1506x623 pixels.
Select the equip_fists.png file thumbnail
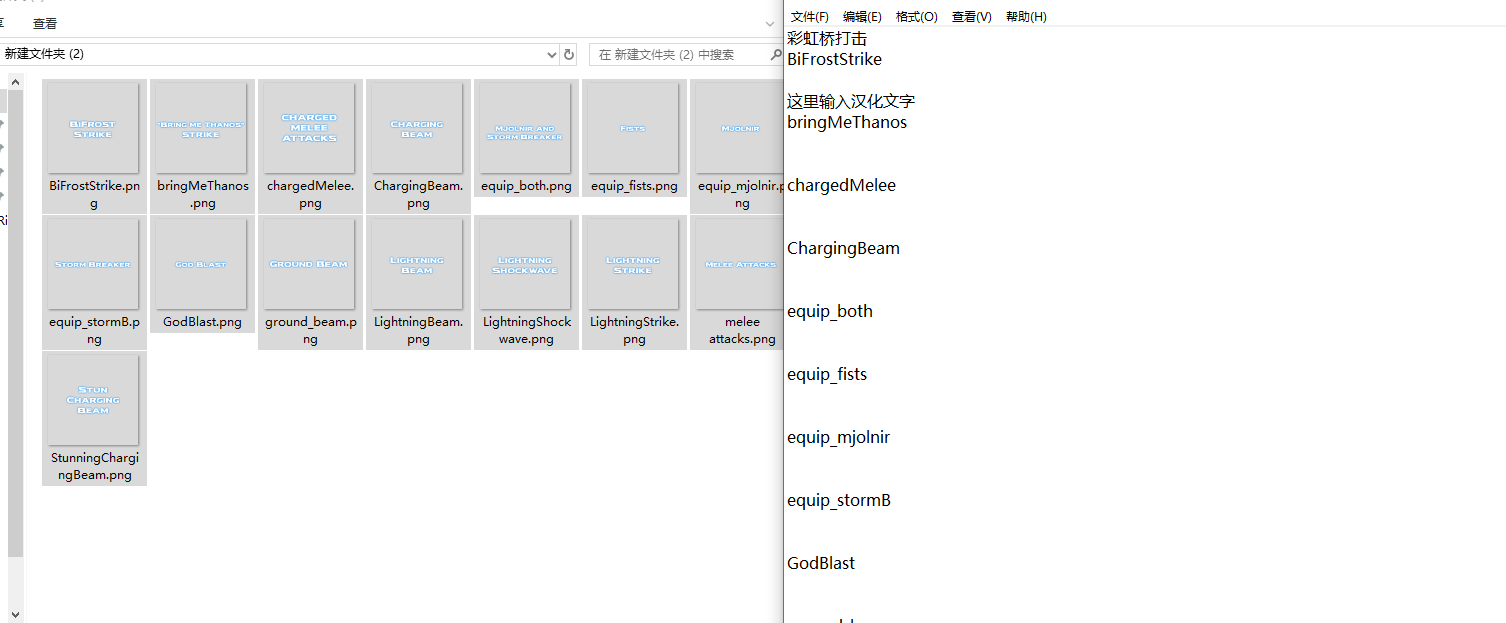coord(633,128)
